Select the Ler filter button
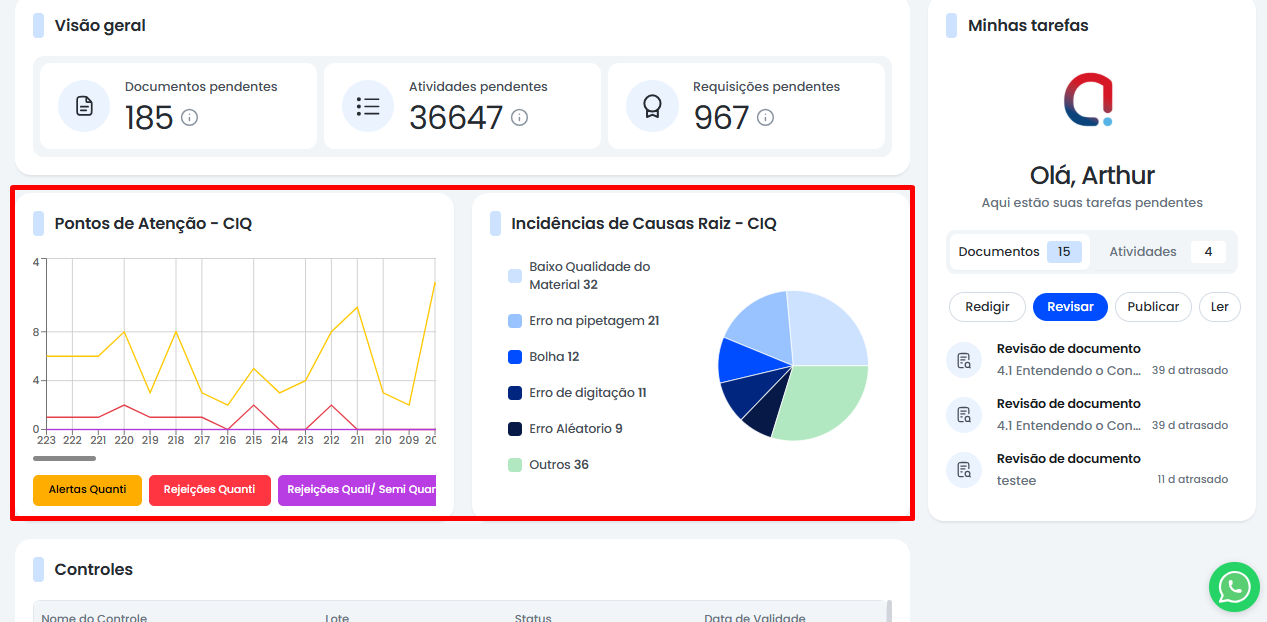This screenshot has width=1267, height=622. pos(1219,307)
